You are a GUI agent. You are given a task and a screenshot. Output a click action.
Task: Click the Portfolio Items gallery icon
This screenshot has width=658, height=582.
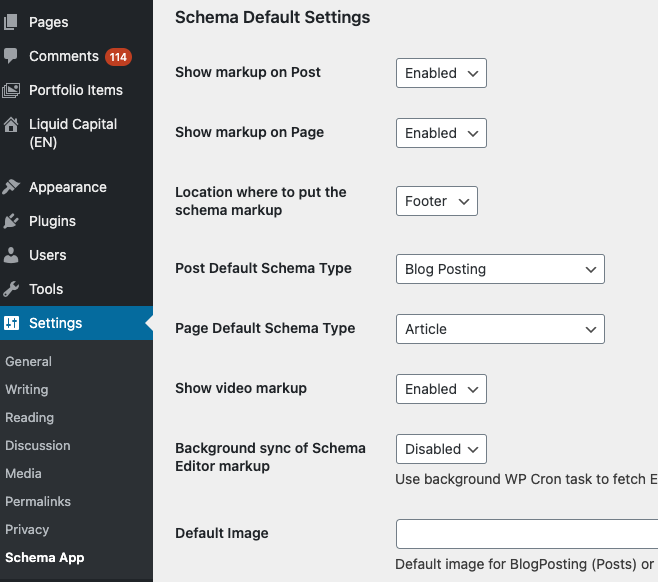pyautogui.click(x=11, y=90)
